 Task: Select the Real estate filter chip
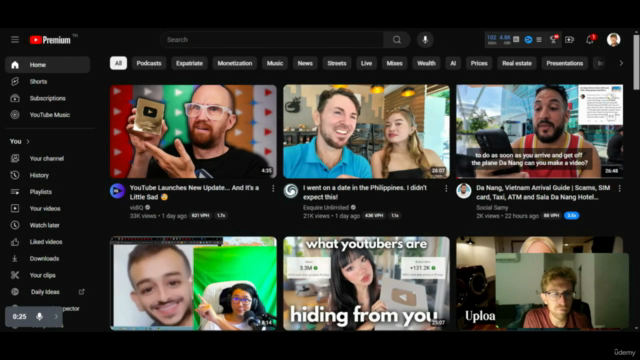517,63
